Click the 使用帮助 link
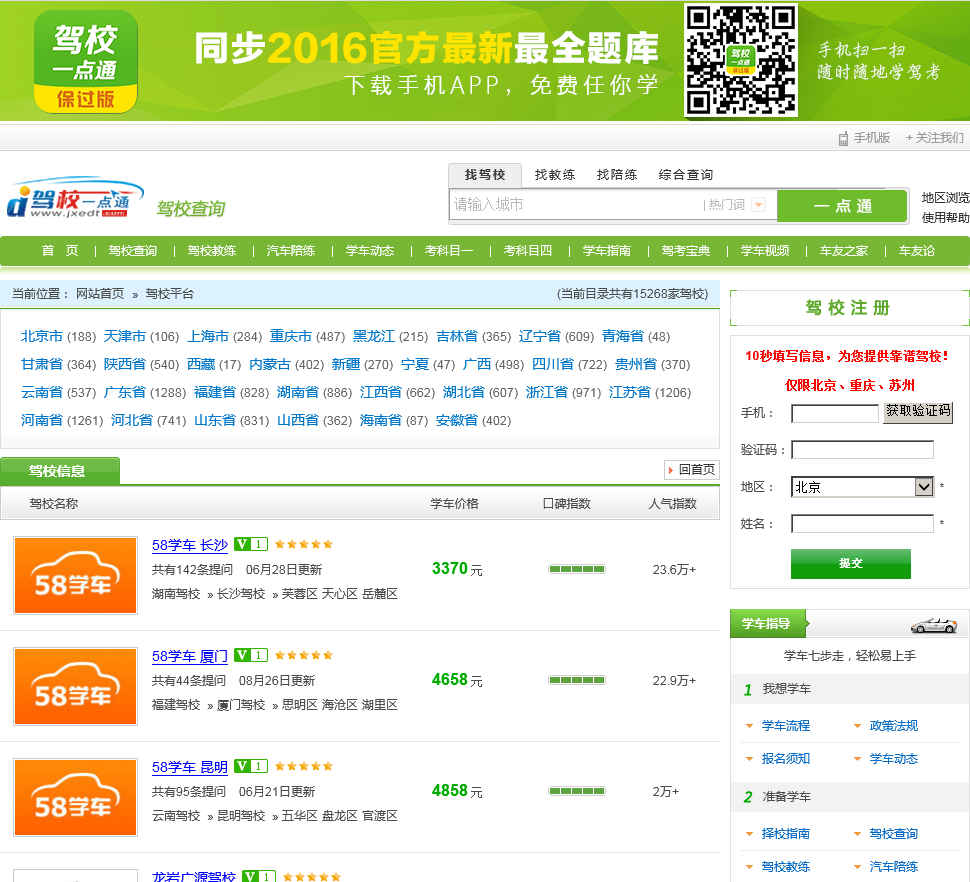The width and height of the screenshot is (970, 882). pyautogui.click(x=945, y=218)
